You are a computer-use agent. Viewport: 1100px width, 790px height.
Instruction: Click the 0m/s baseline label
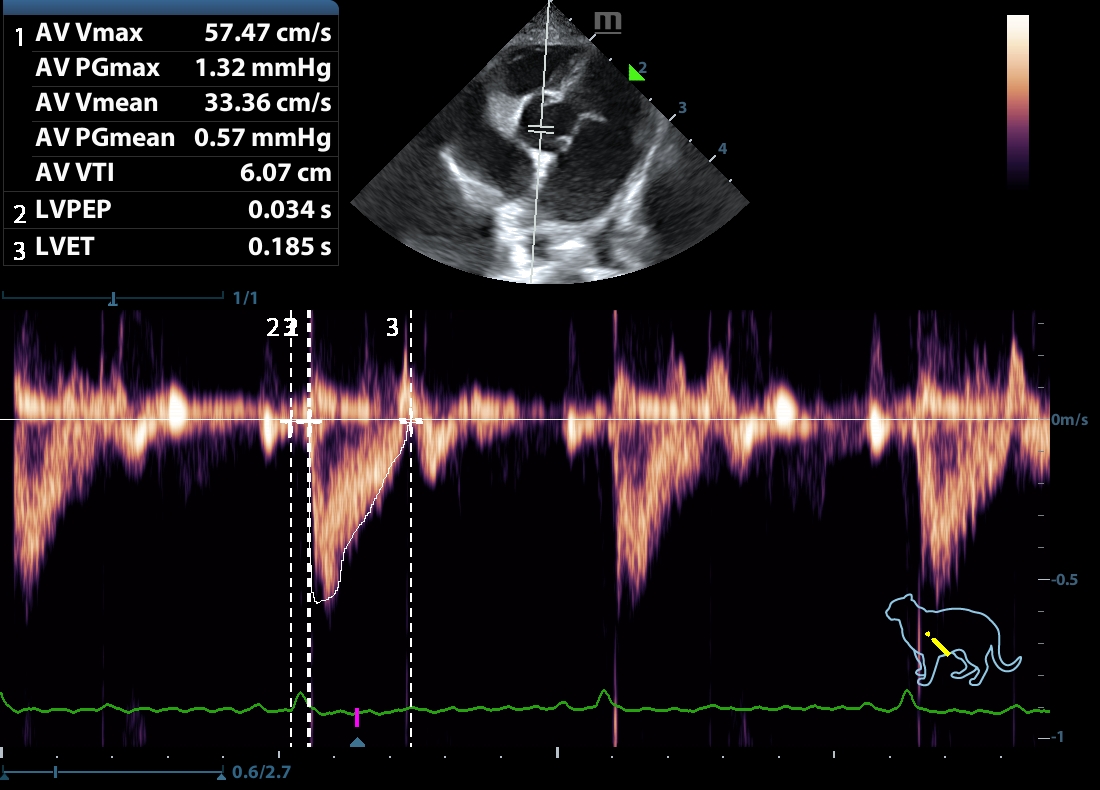click(x=1068, y=421)
